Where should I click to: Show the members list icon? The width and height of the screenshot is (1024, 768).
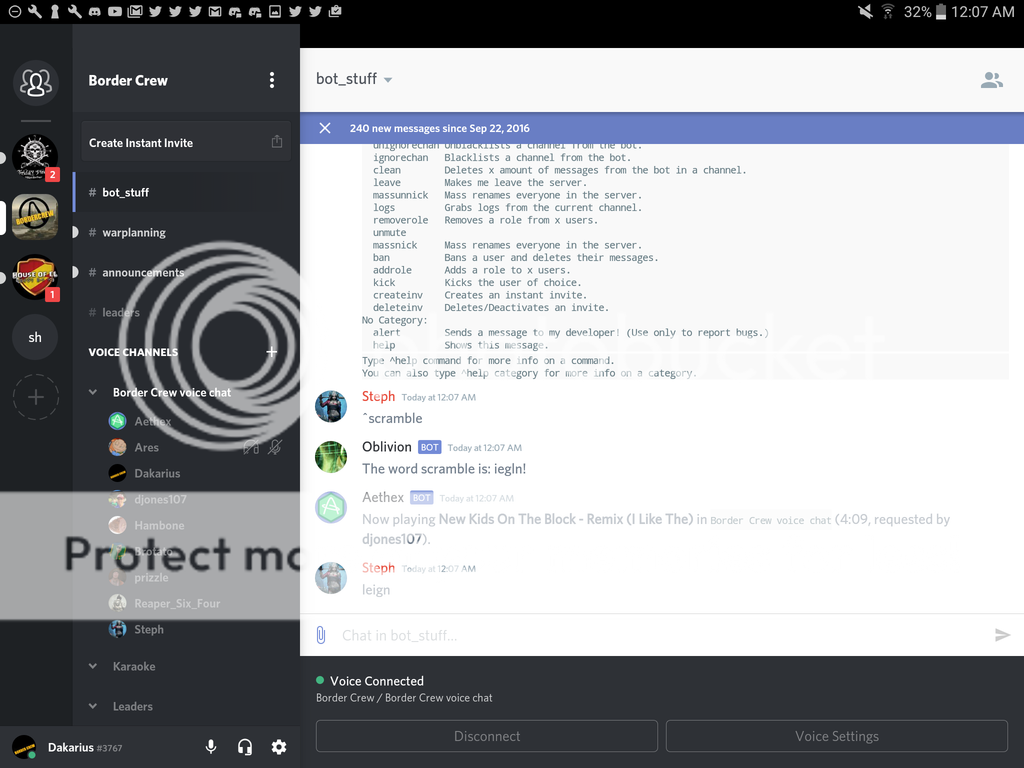991,80
